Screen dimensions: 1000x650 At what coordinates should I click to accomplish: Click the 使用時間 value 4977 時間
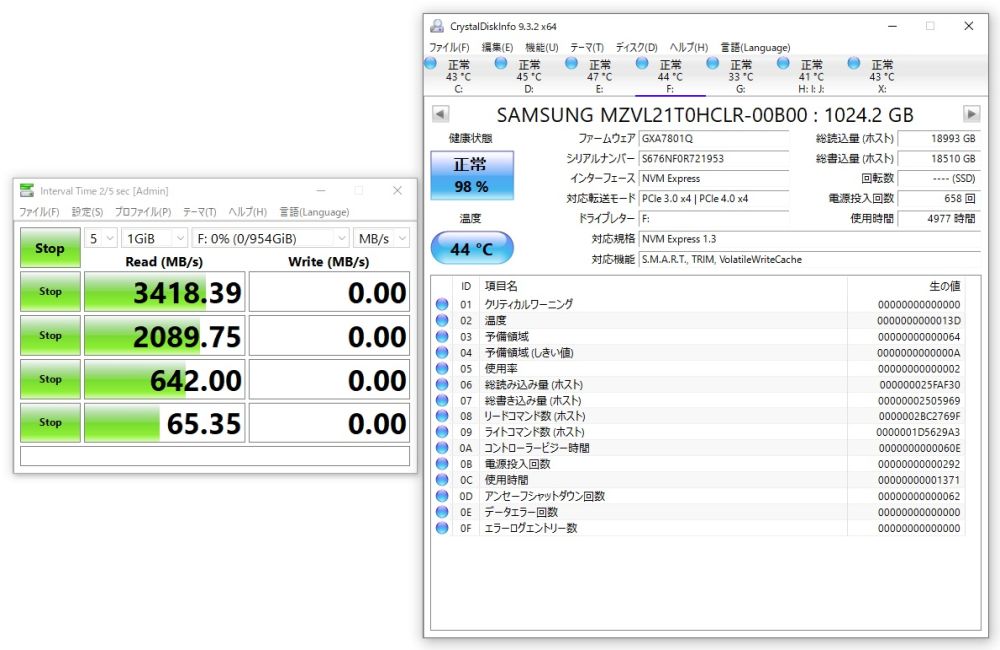[x=939, y=218]
